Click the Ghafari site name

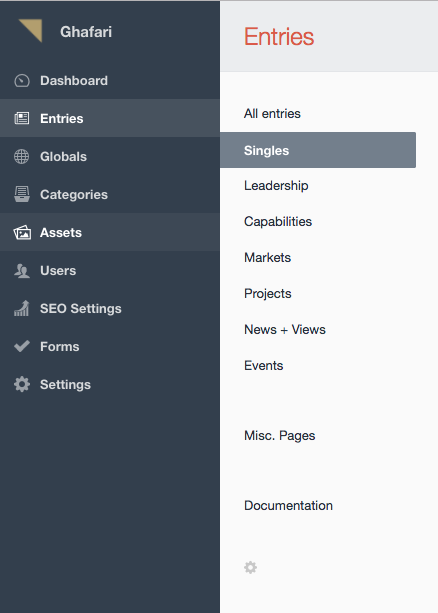click(86, 32)
